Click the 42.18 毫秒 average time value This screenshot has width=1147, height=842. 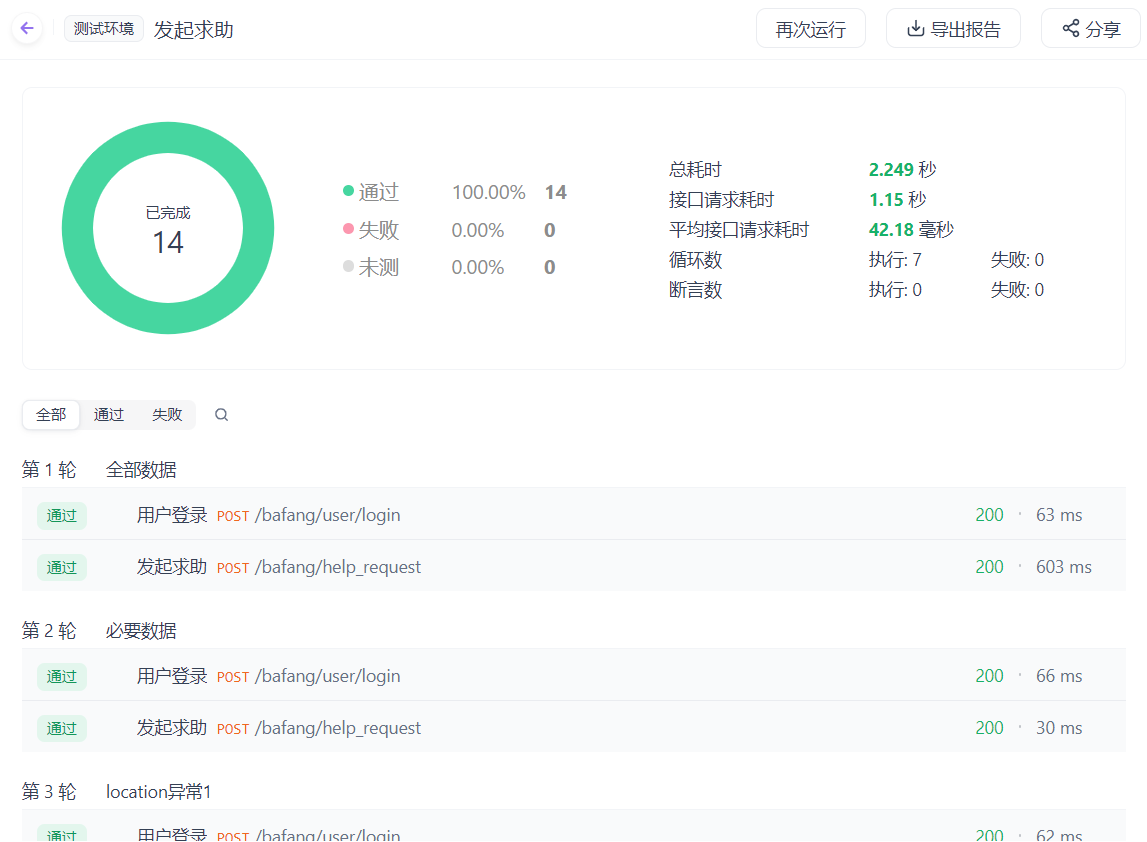pos(911,230)
